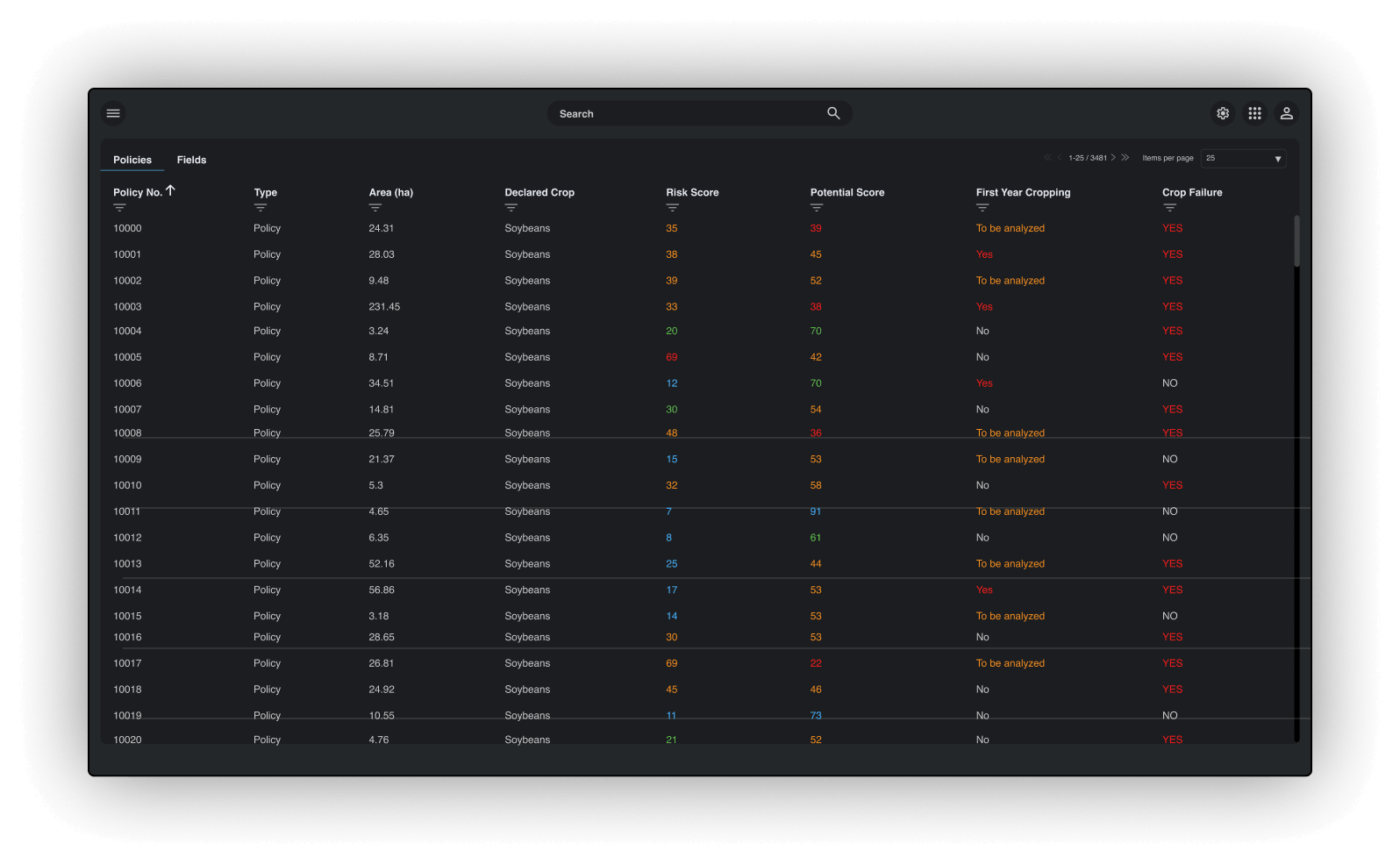Select policy number 10007
Image resolution: width=1400 pixels, height=865 pixels.
point(127,410)
